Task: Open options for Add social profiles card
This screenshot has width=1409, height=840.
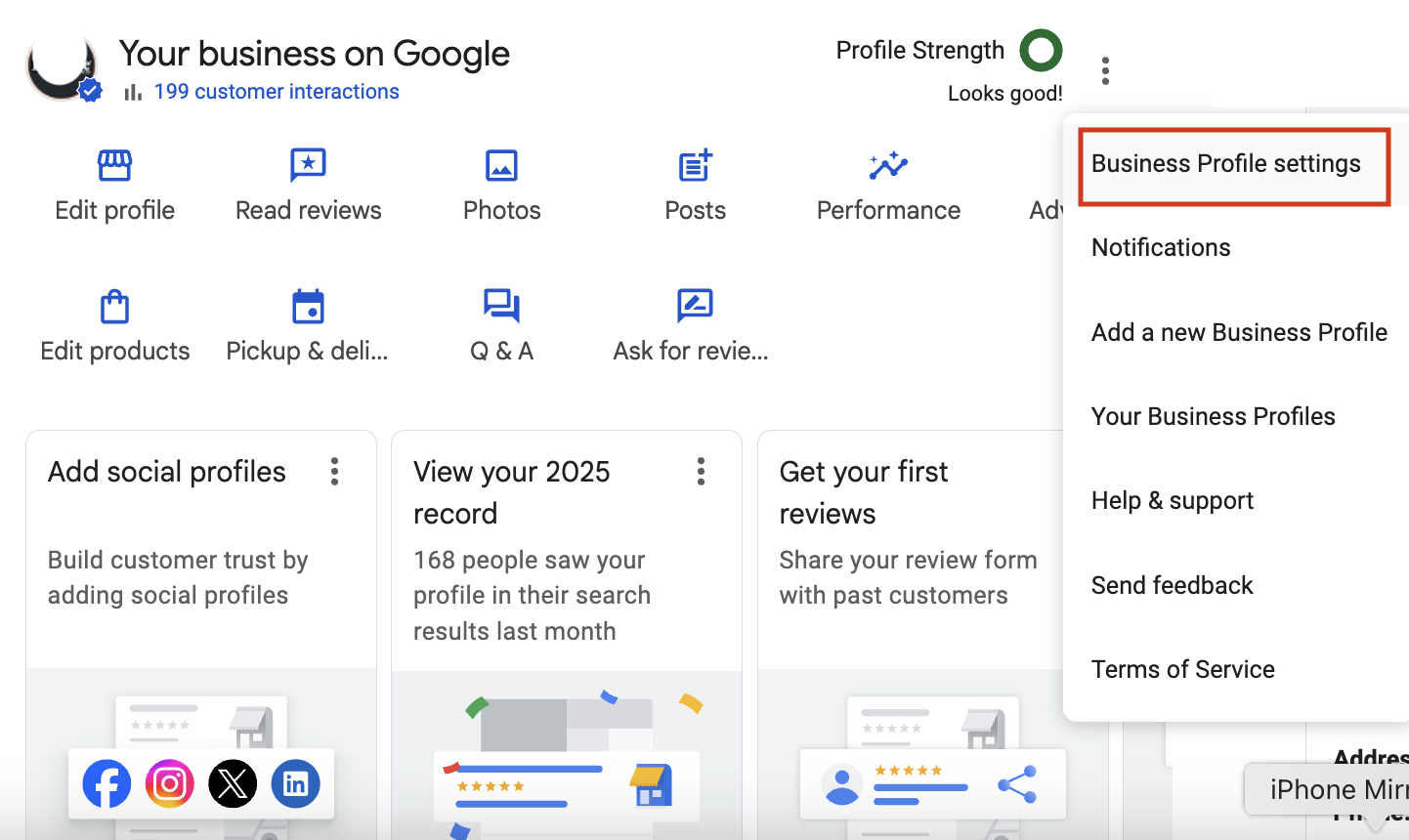Action: coord(334,472)
